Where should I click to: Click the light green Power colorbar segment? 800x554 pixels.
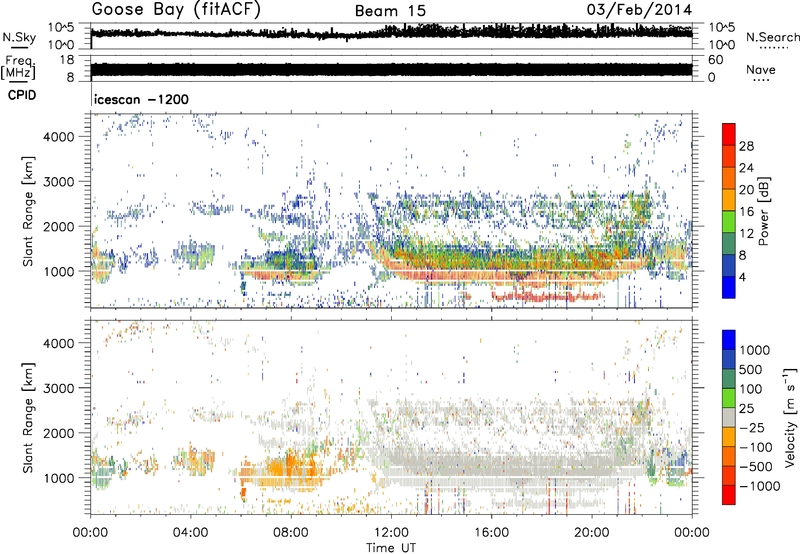point(729,221)
